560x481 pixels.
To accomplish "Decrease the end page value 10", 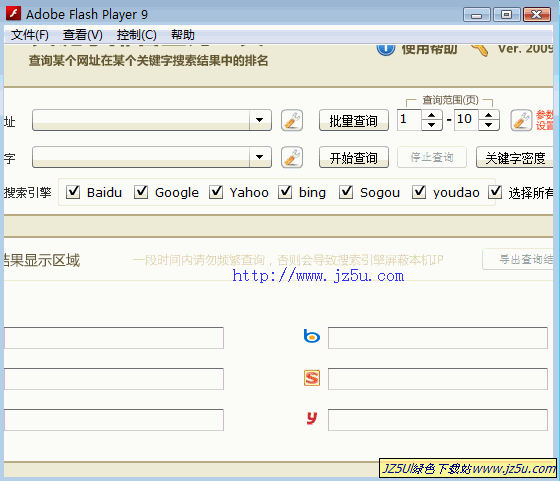I will (x=489, y=125).
